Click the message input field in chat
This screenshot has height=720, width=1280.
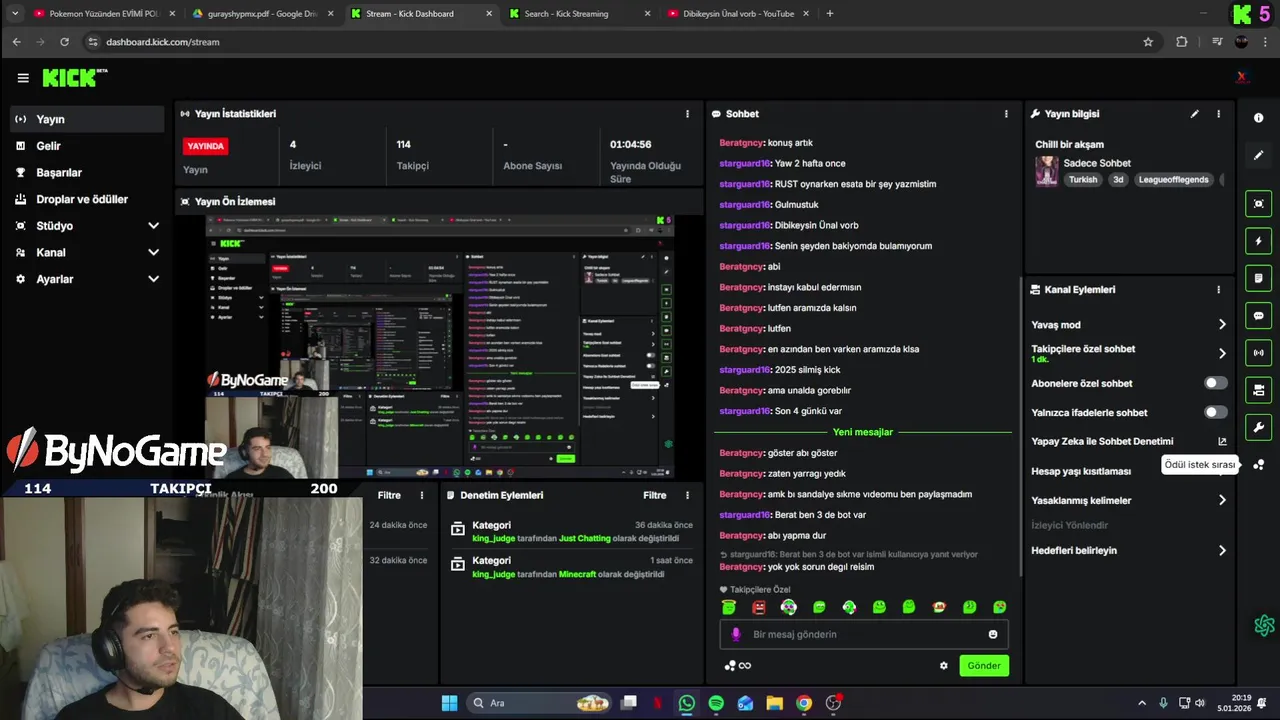(863, 634)
